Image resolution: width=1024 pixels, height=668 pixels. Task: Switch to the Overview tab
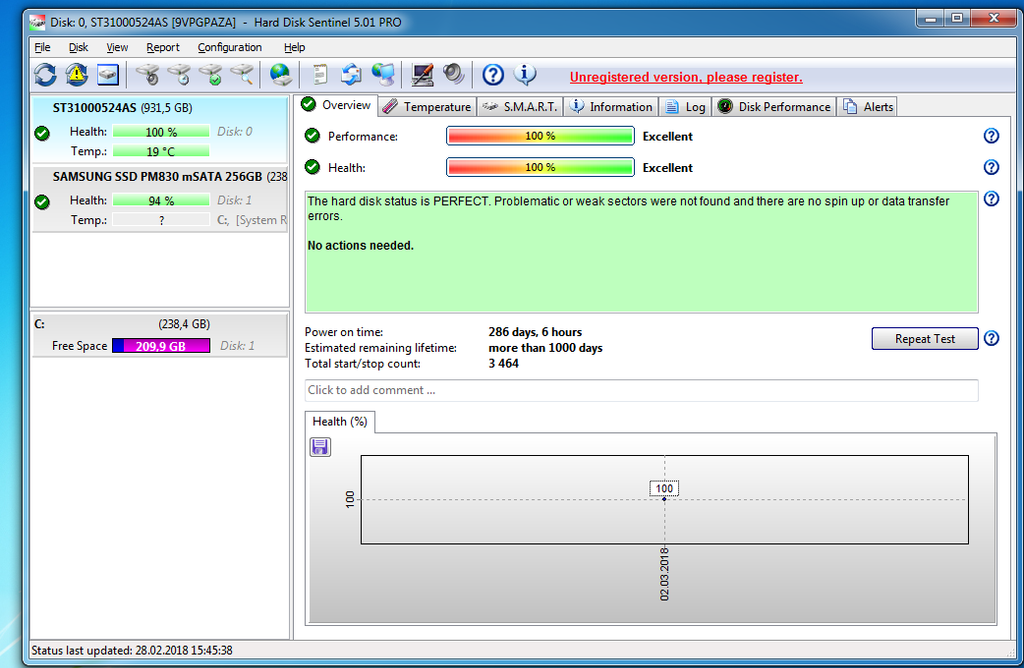click(x=336, y=105)
